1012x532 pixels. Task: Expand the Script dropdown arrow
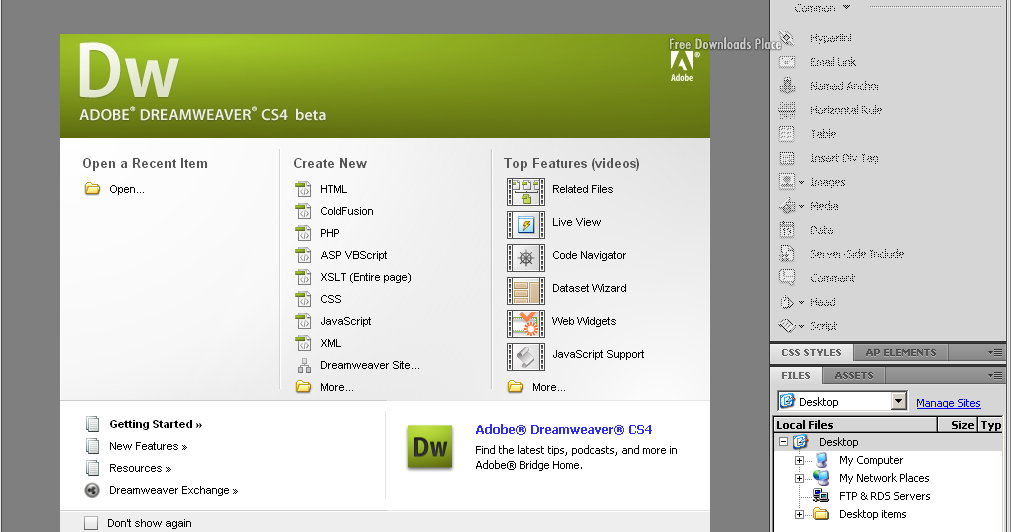pyautogui.click(x=802, y=326)
